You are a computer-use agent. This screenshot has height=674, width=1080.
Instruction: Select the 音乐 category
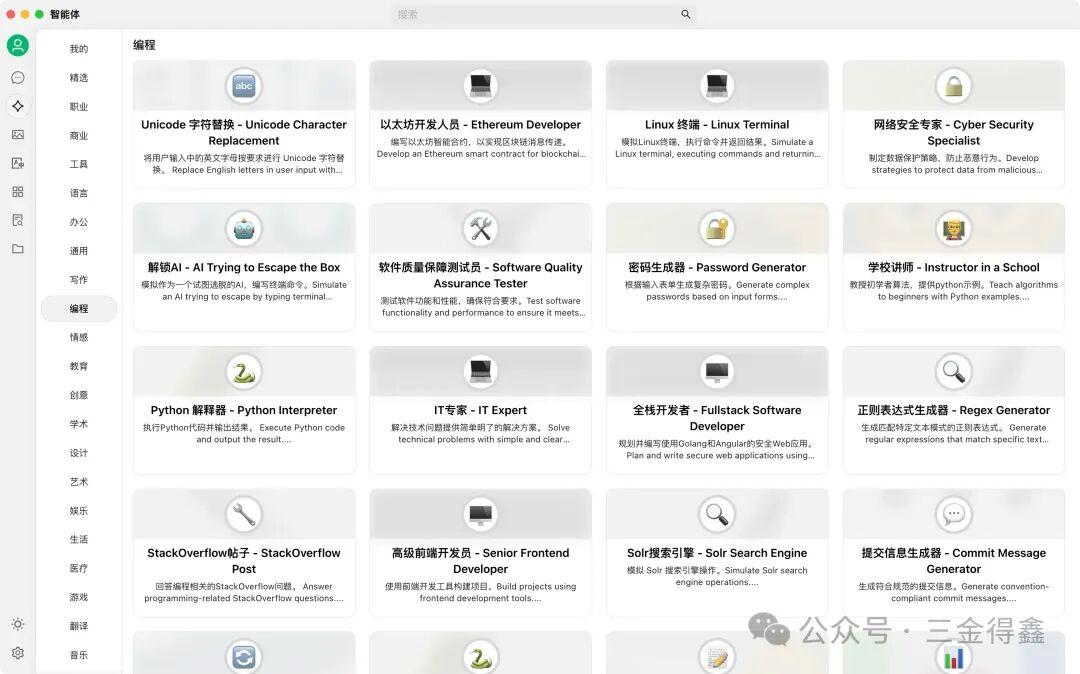click(x=79, y=655)
